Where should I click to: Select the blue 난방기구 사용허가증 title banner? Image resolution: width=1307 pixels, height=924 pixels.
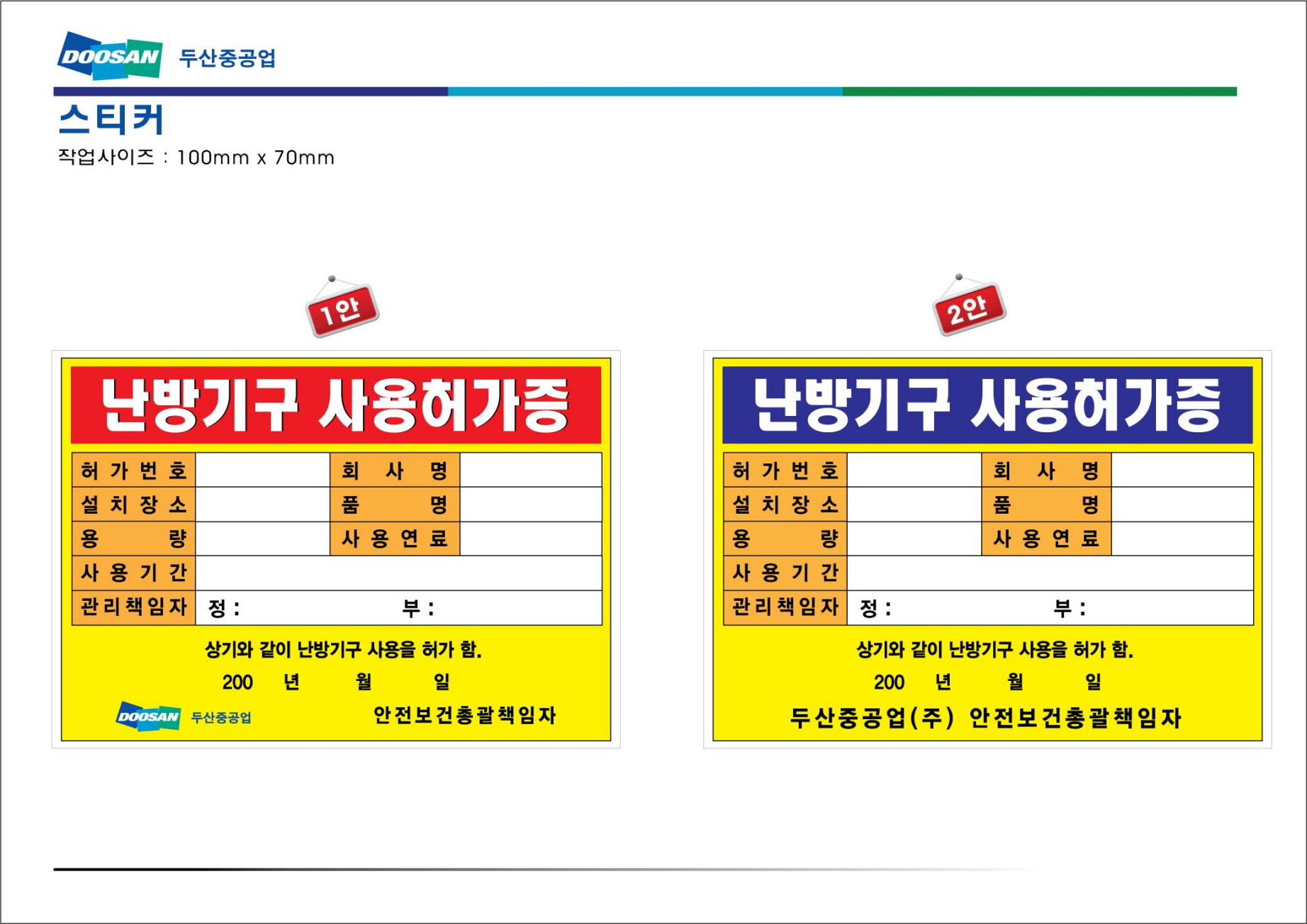(987, 405)
